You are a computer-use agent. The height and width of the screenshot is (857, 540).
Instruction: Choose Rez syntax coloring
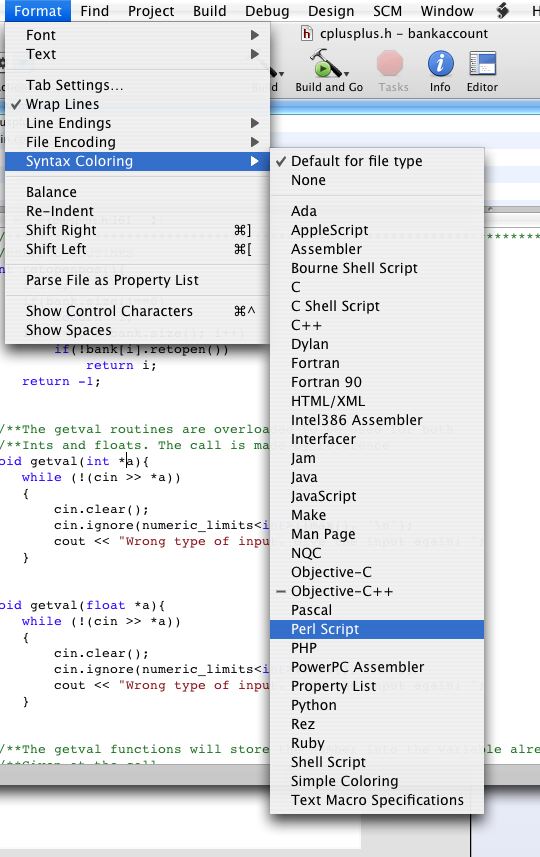377,724
